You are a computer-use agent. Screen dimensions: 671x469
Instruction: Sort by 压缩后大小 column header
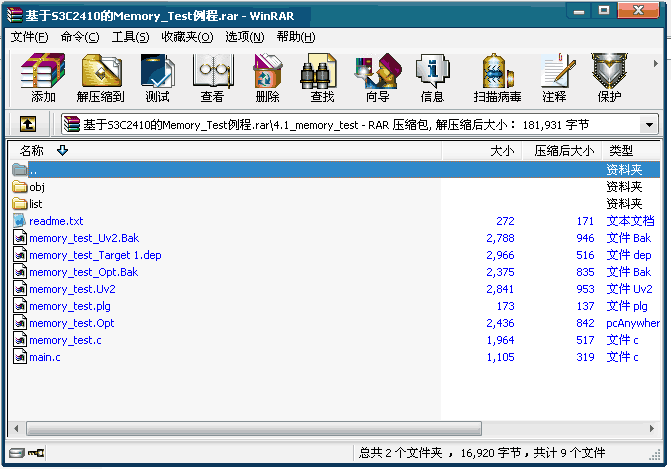tap(562, 151)
